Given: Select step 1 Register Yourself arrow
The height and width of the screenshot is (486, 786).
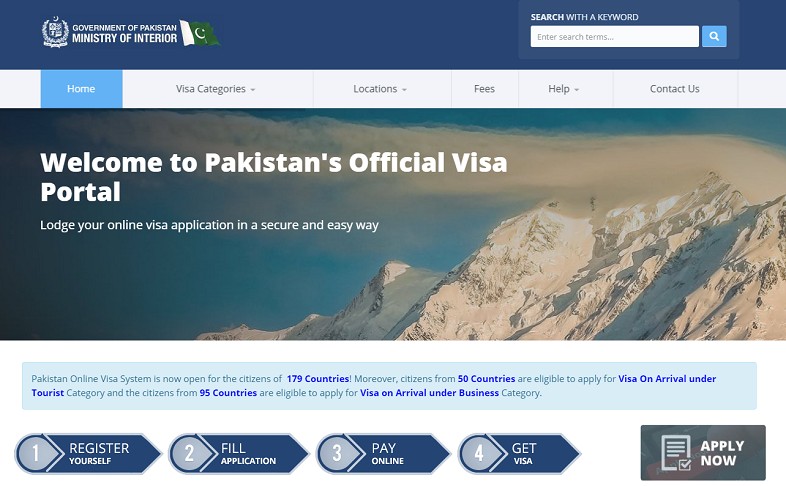Looking at the screenshot, I should [88, 454].
